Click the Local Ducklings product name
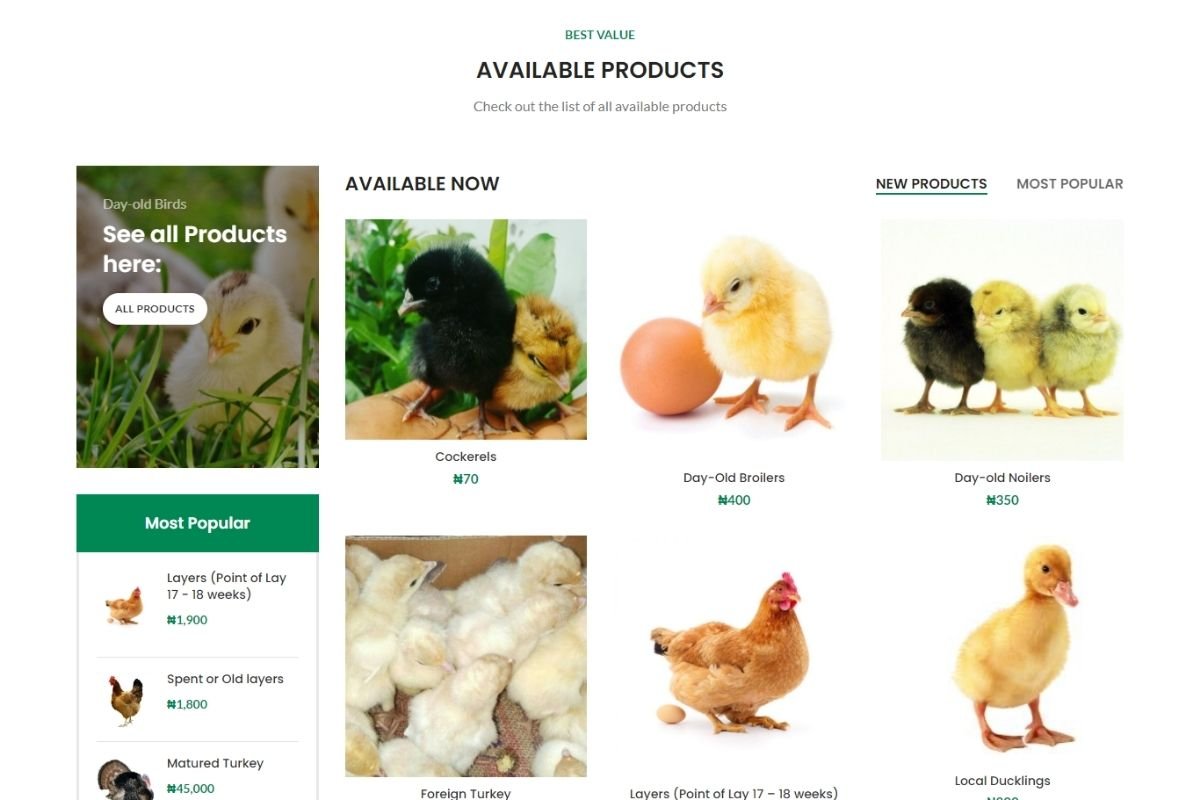Viewport: 1200px width, 800px height. click(x=1002, y=781)
